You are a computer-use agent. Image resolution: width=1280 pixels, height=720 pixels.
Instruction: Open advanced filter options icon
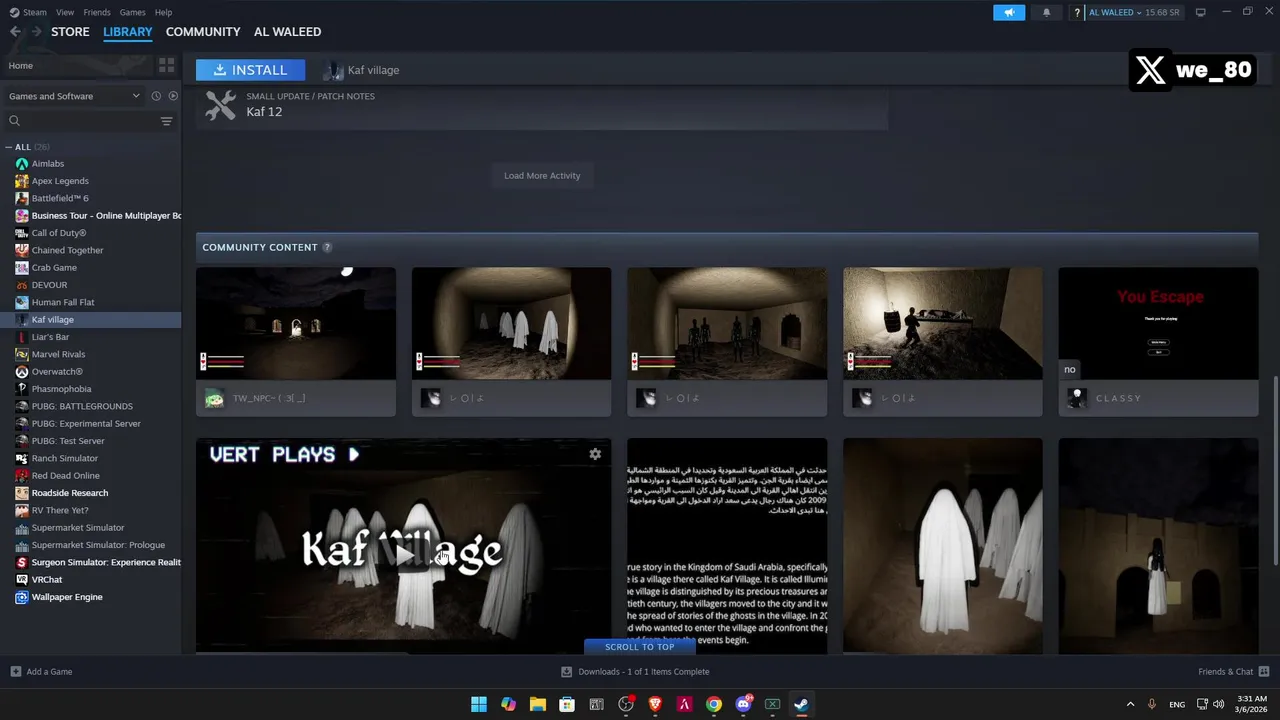tap(167, 121)
